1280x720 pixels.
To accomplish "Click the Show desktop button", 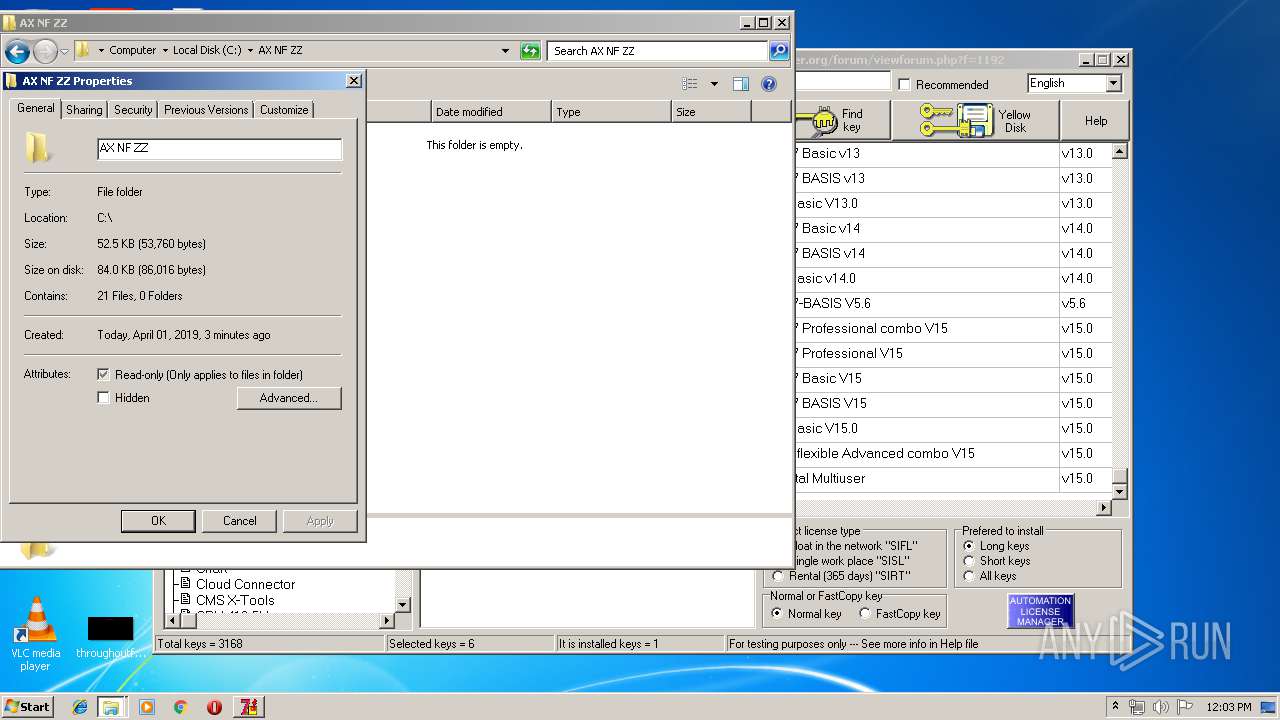I will tap(1269, 707).
